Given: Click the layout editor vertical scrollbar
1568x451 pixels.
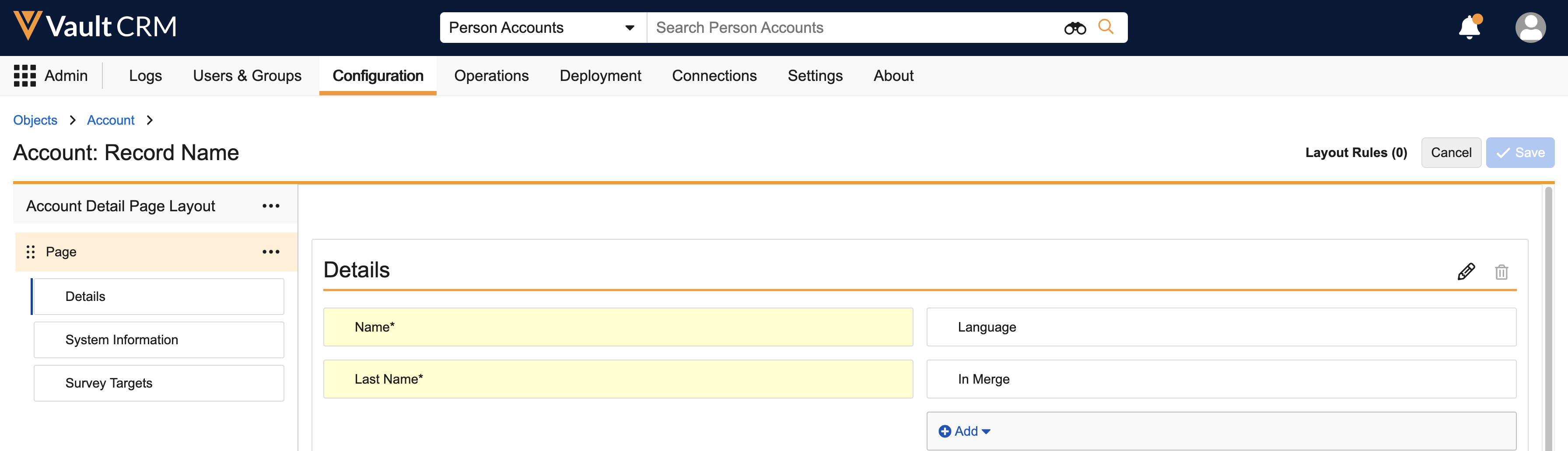Looking at the screenshot, I should coord(1548,317).
